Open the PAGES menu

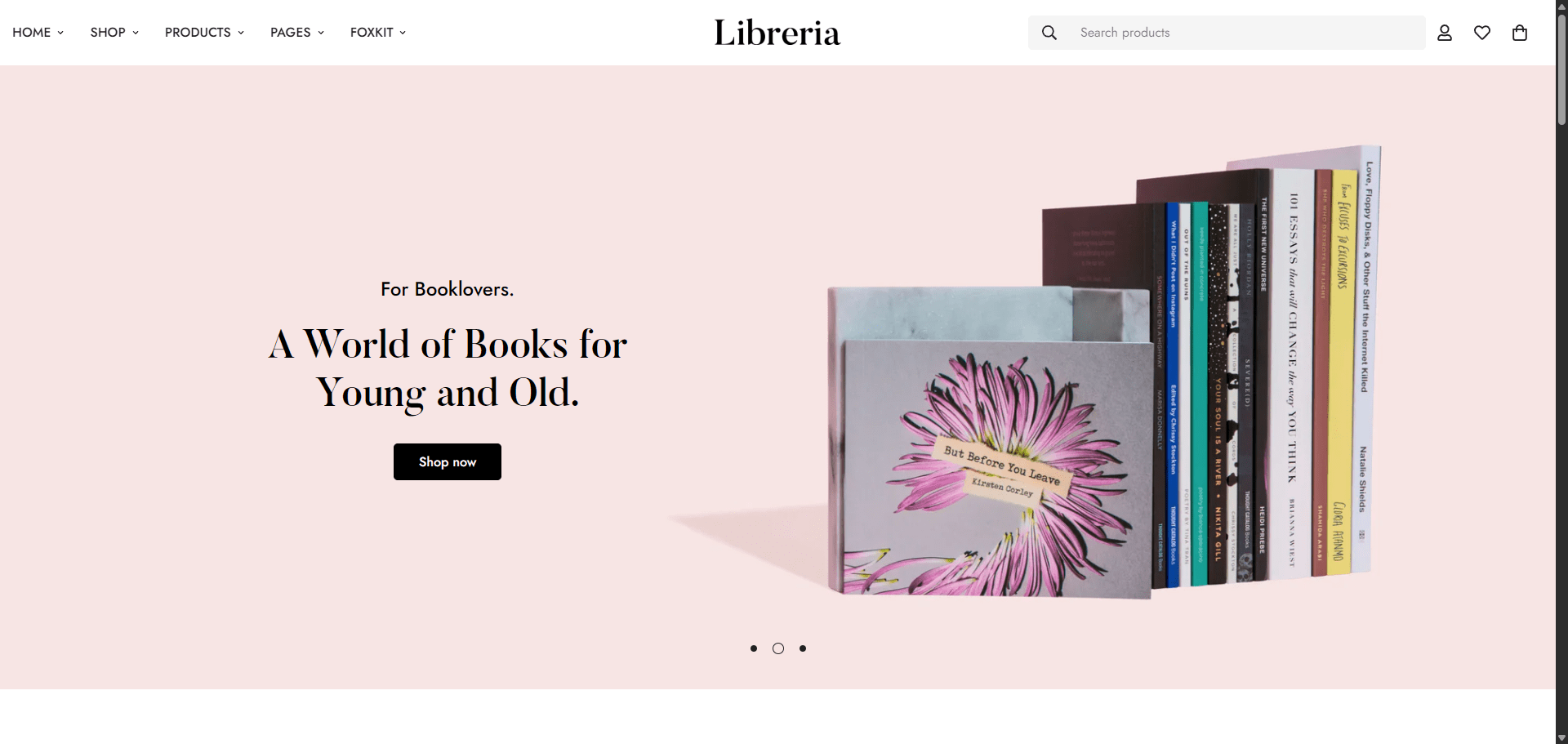coord(297,33)
